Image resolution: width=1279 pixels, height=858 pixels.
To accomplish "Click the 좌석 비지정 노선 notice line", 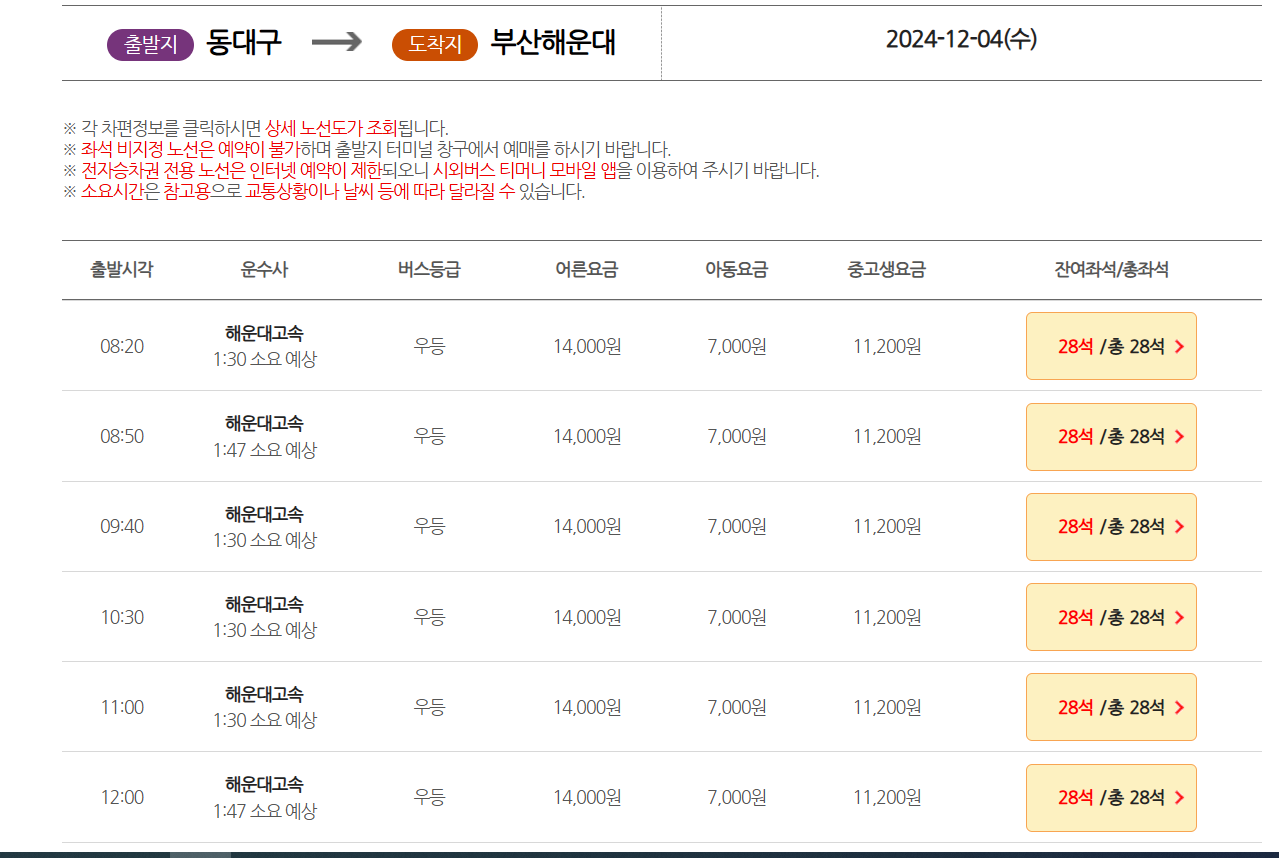I will coord(366,149).
